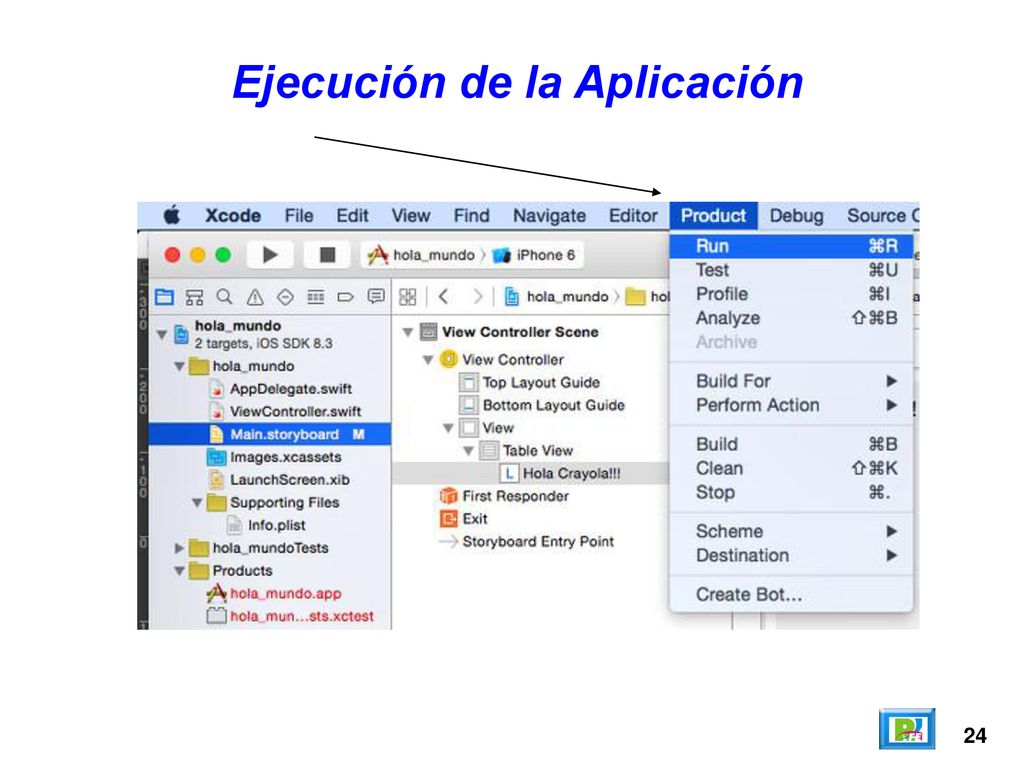
Task: Select AppDelegate.swift file
Action: point(281,389)
